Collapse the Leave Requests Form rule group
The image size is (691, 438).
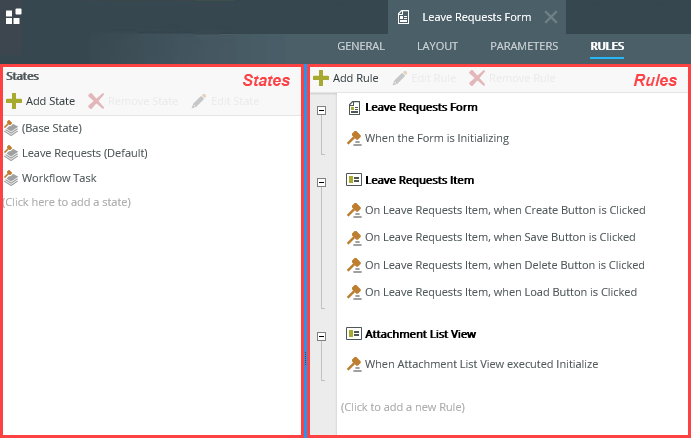coord(322,110)
